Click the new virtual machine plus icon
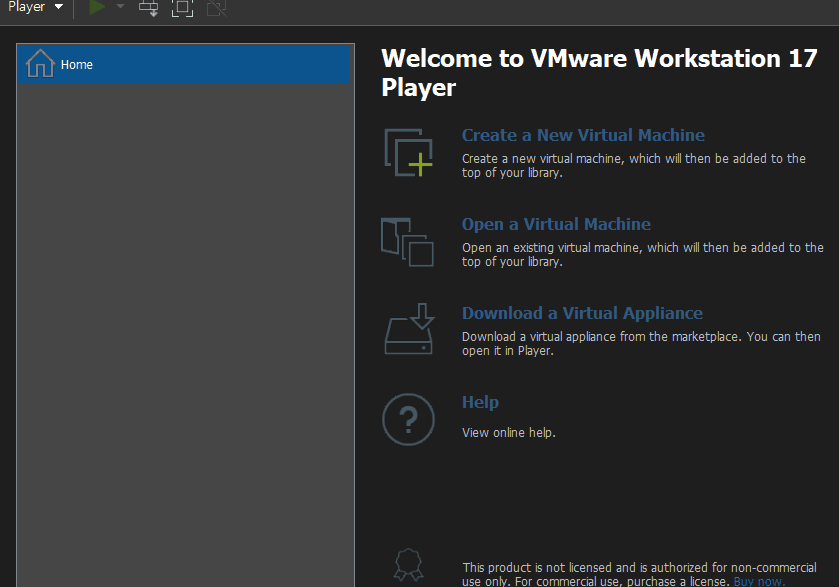This screenshot has height=587, width=839. (409, 153)
